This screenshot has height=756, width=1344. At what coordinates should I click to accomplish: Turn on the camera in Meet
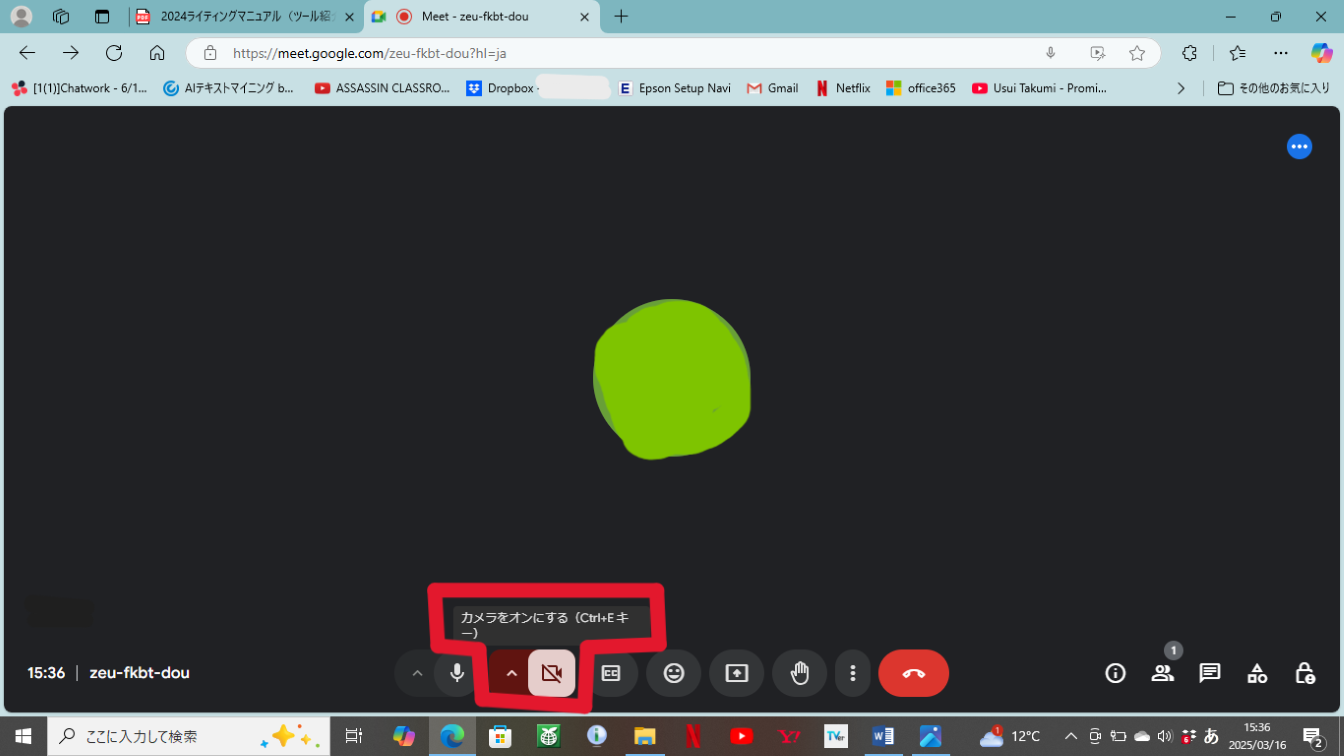[x=551, y=673]
